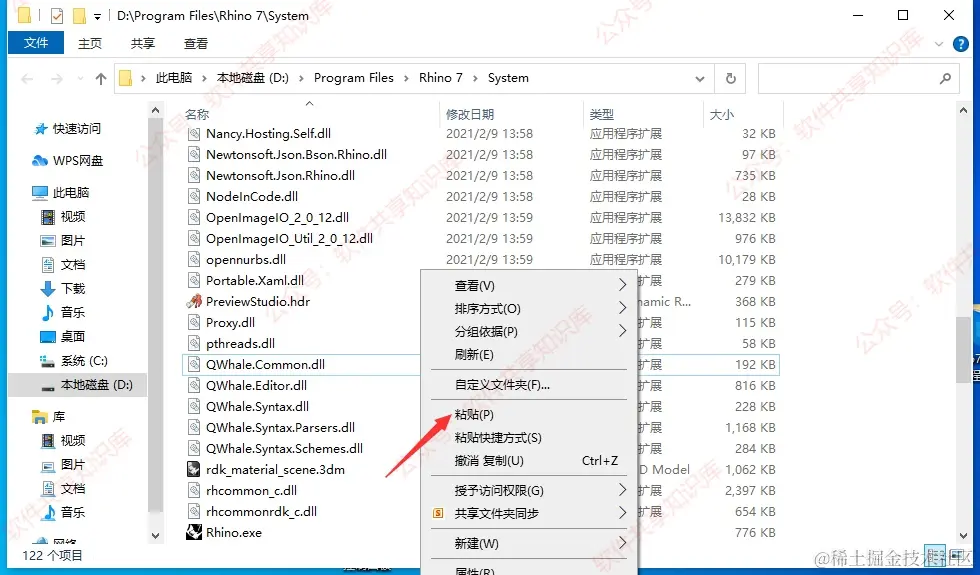
Task: Click Rhino 7 in the address breadcrumb
Action: [441, 78]
